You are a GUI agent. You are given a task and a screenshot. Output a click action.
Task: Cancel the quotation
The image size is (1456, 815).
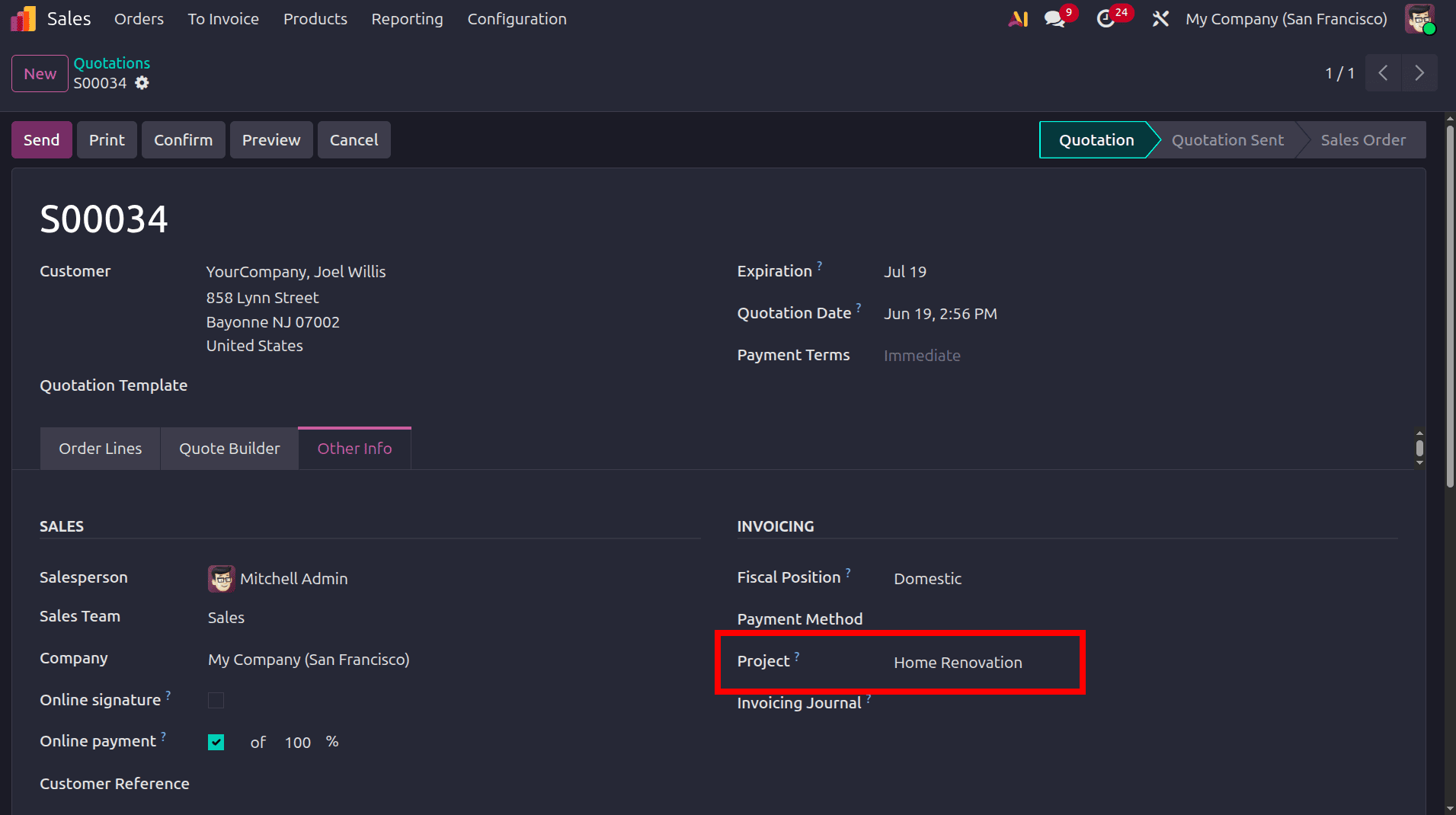coord(354,140)
